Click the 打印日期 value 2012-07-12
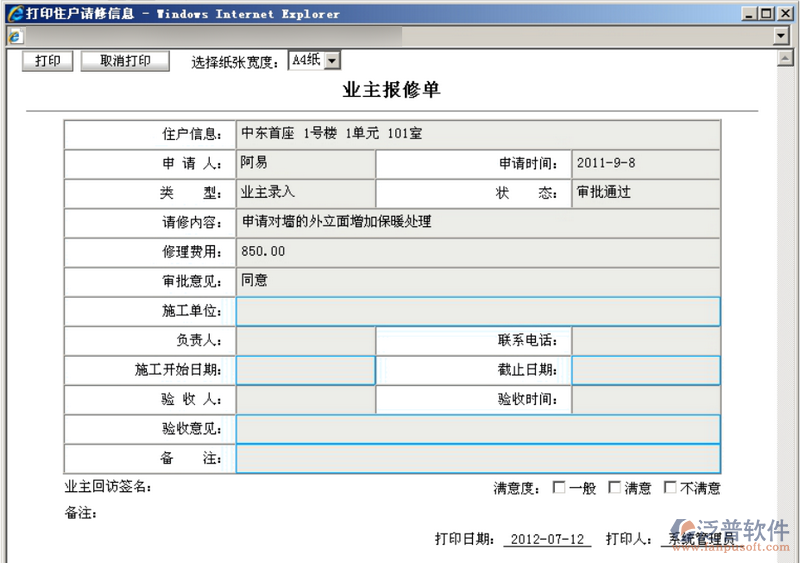This screenshot has width=800, height=563. 546,539
